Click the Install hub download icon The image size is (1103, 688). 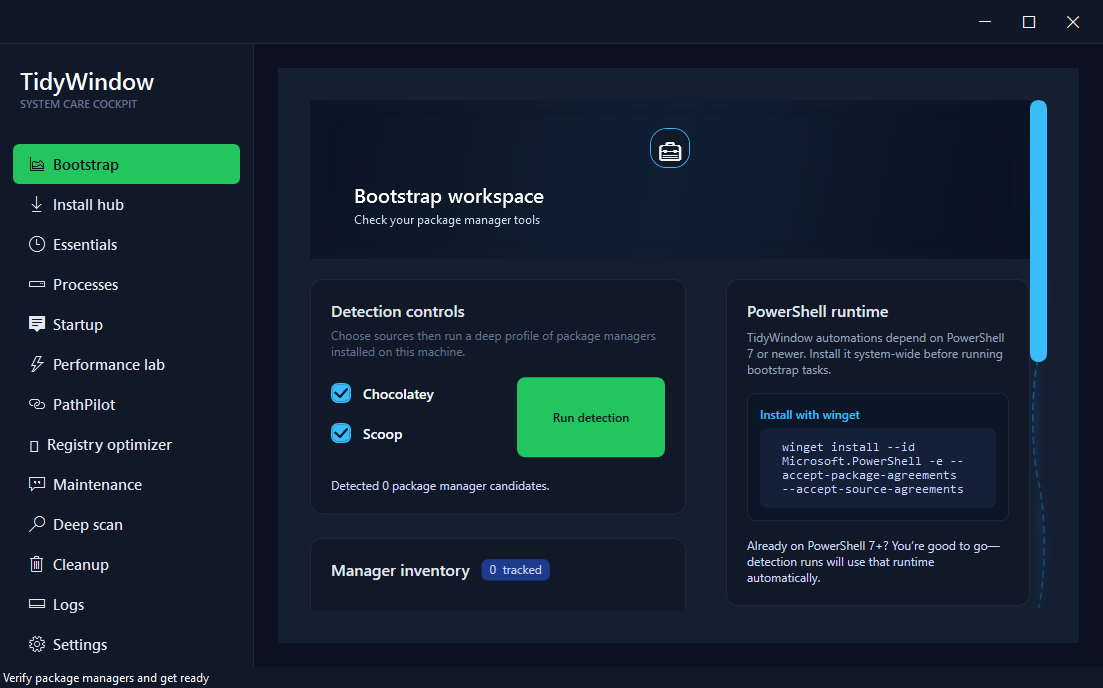(x=34, y=204)
